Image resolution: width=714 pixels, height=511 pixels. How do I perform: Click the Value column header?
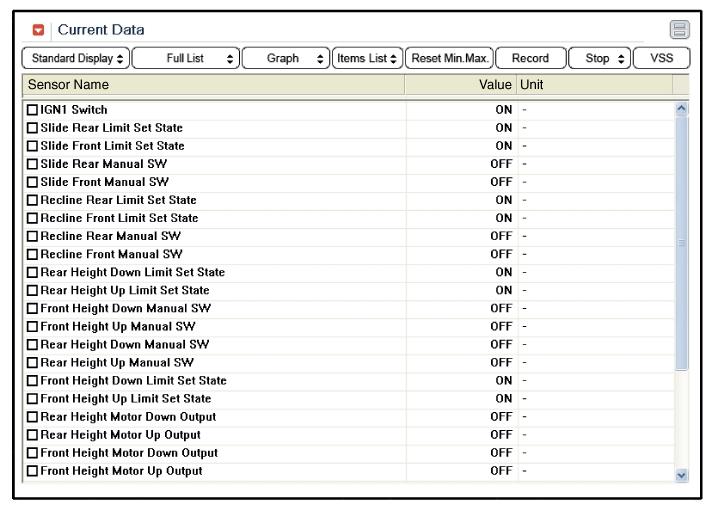click(x=460, y=85)
